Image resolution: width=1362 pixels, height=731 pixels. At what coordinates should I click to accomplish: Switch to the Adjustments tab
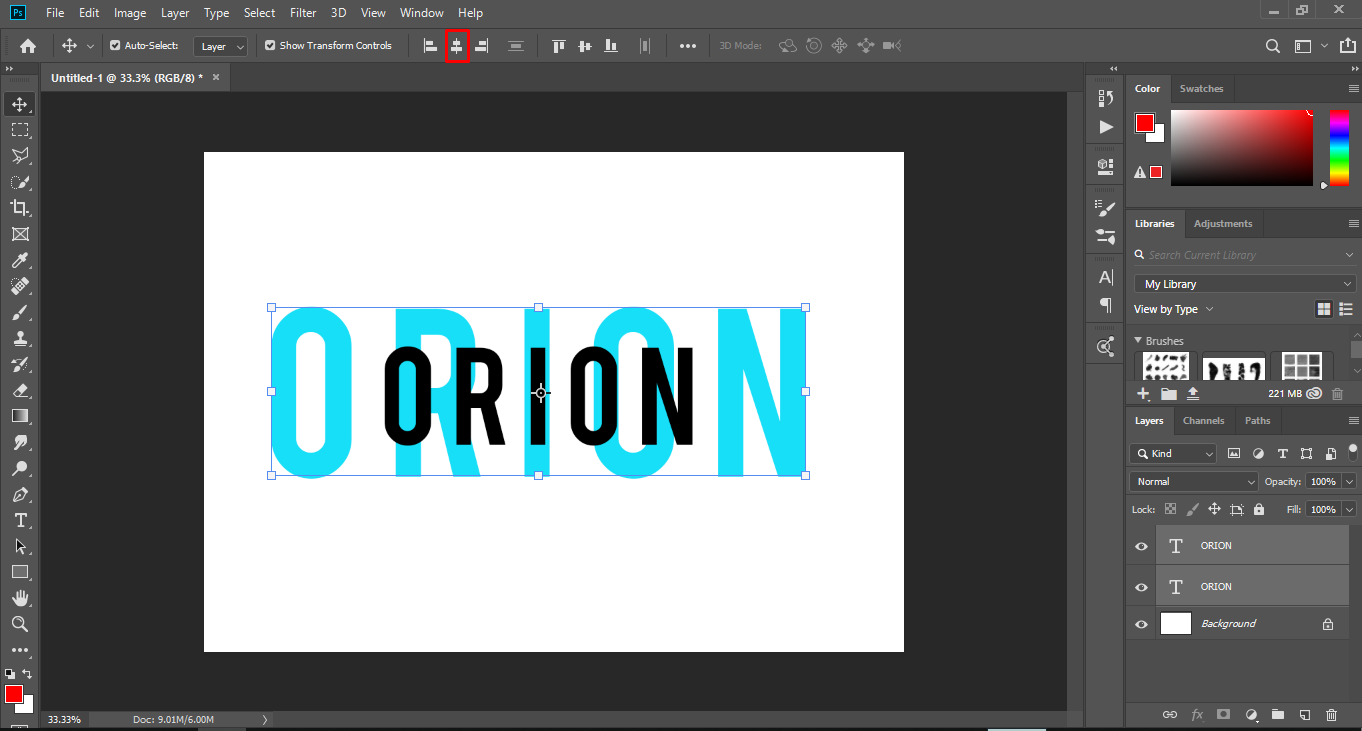click(x=1223, y=224)
